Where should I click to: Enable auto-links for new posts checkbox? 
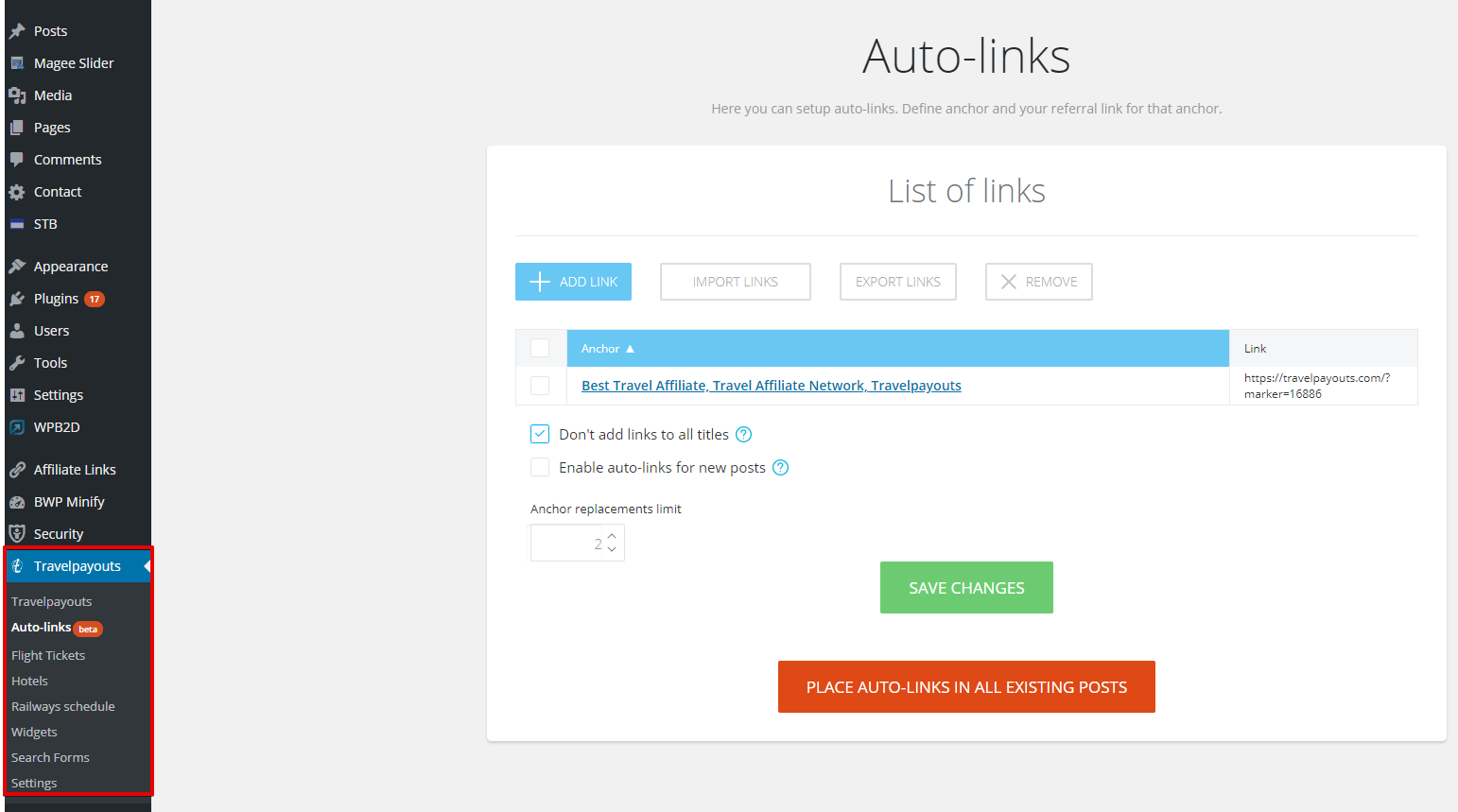(x=540, y=467)
